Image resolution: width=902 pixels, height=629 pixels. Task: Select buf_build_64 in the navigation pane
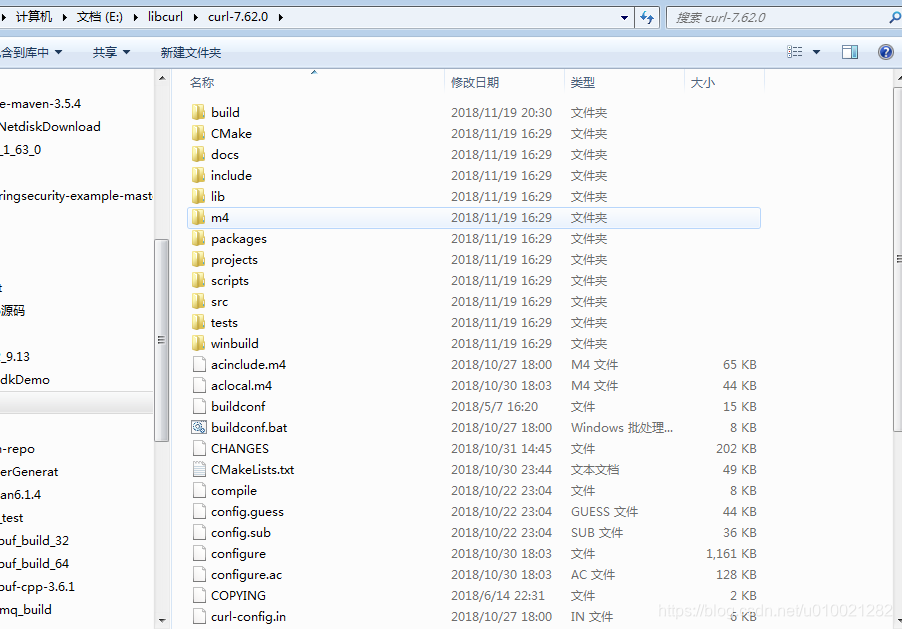coord(35,563)
